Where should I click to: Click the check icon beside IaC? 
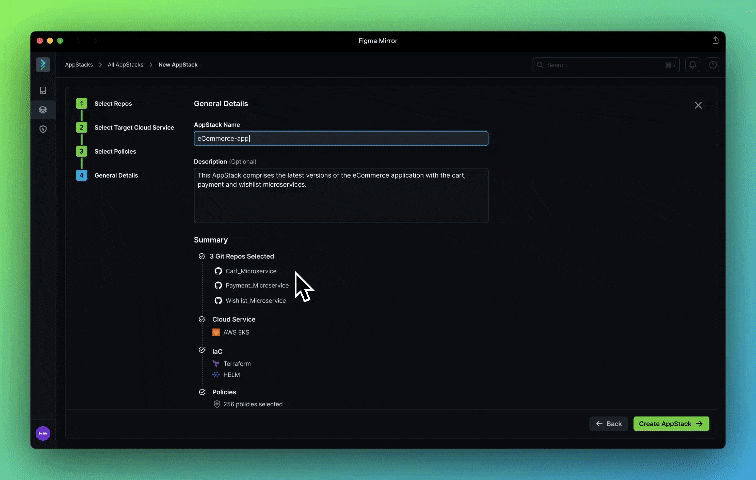202,350
